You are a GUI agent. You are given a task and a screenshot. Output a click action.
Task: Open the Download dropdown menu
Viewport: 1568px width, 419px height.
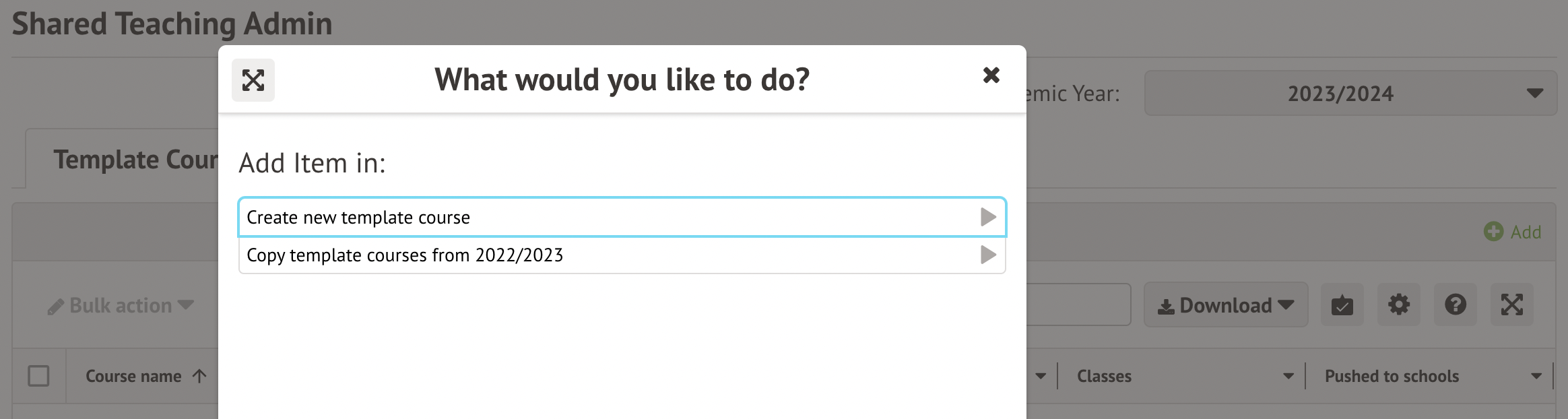[x=1226, y=305]
